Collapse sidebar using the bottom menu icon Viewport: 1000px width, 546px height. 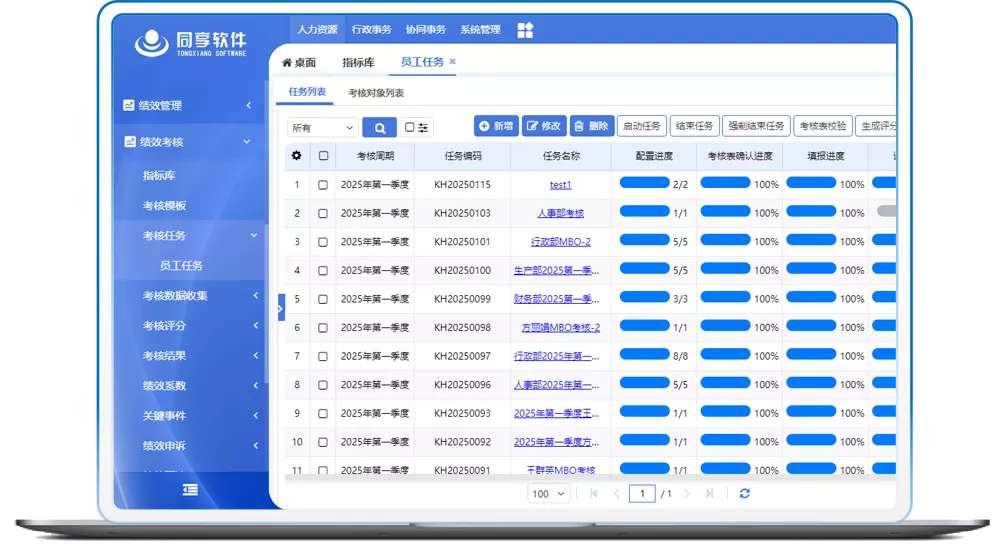point(190,489)
